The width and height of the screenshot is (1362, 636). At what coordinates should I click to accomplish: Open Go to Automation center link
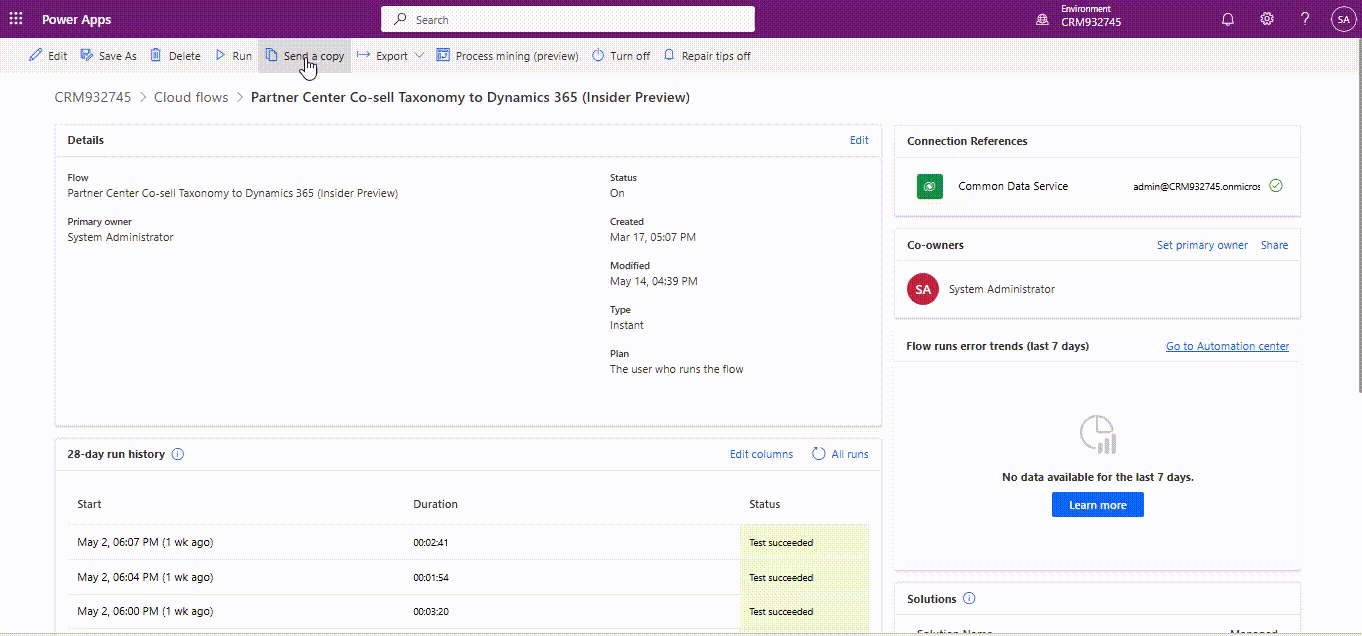click(x=1227, y=346)
